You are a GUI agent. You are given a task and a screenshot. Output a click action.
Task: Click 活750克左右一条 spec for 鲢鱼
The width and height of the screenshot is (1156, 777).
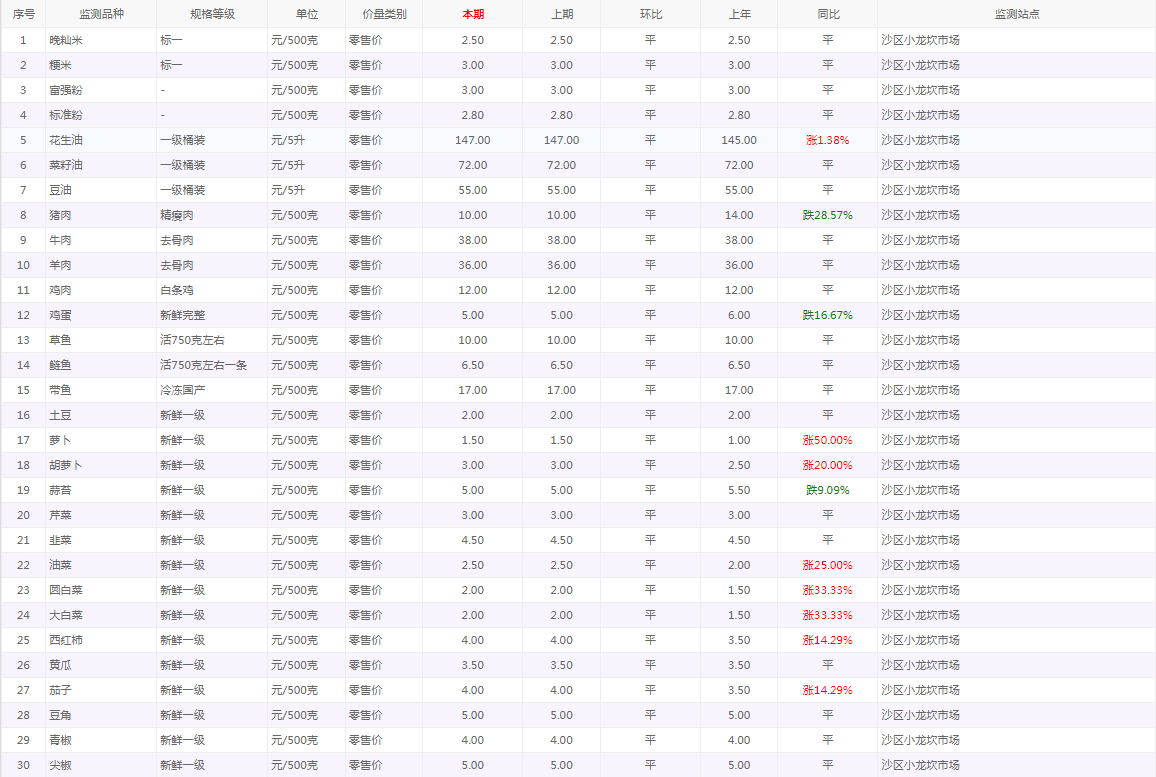(x=205, y=365)
